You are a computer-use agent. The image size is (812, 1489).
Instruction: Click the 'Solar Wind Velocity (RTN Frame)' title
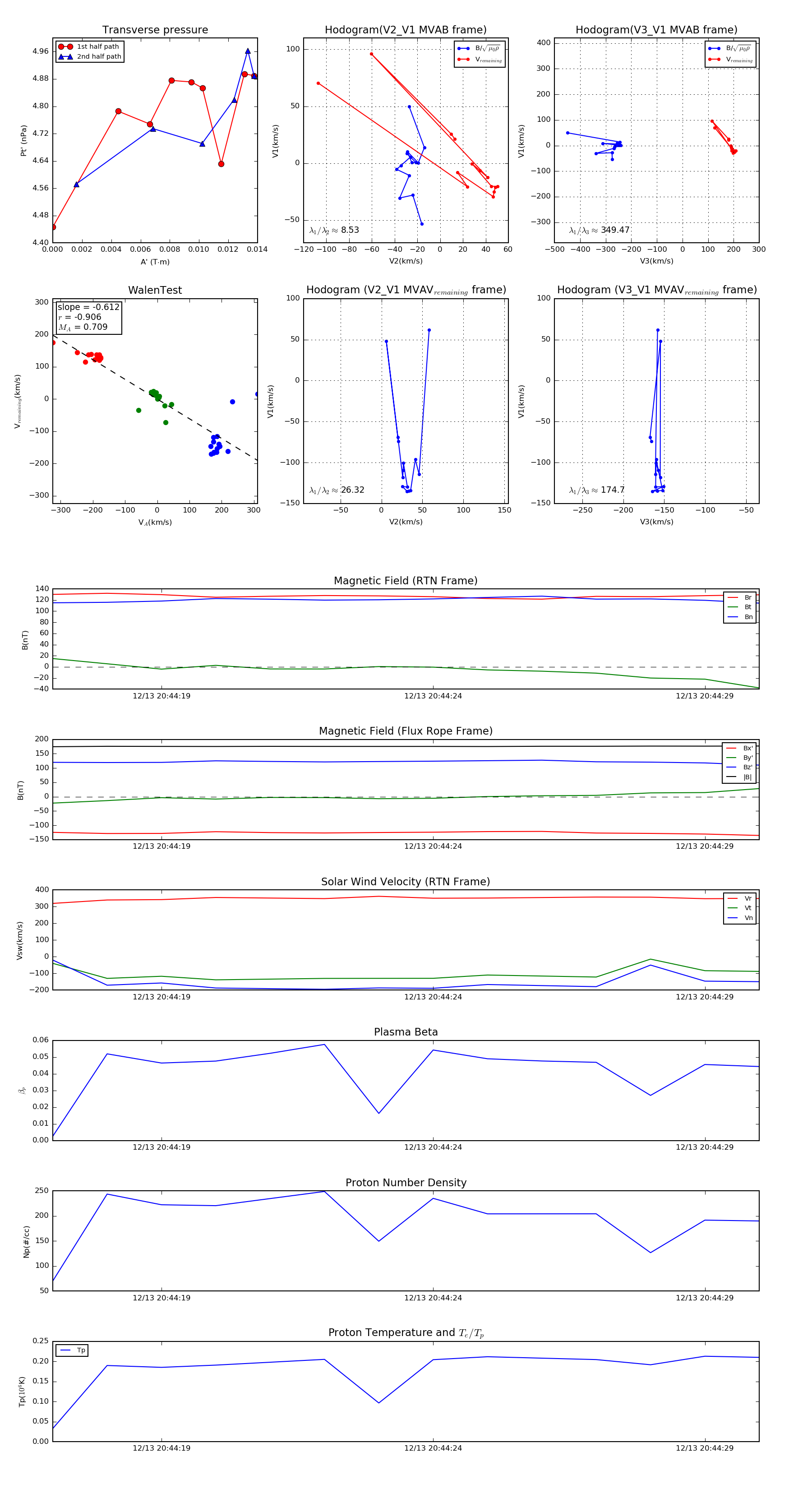coord(406,882)
